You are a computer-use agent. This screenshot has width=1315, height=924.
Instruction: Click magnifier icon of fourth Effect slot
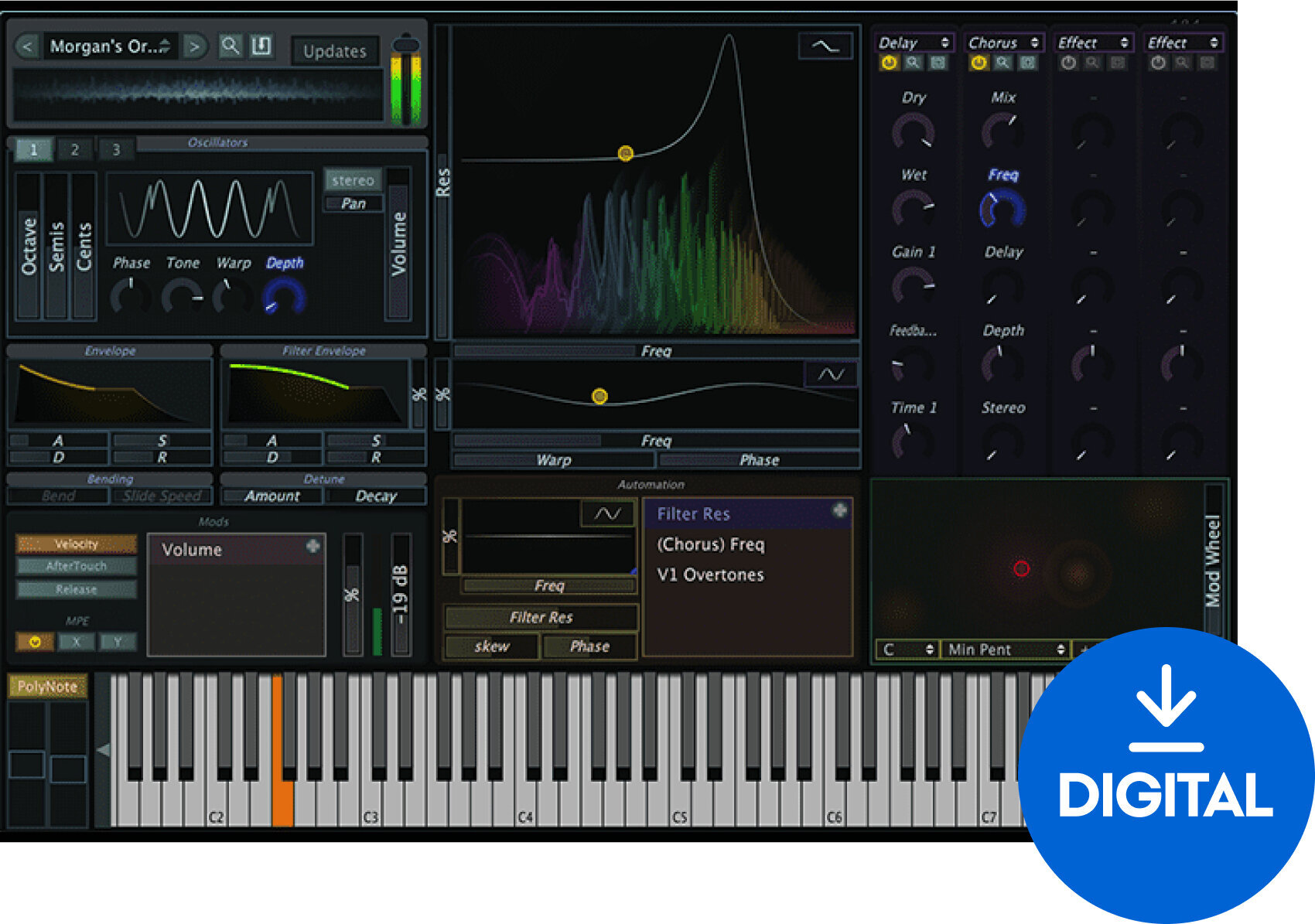[x=1183, y=63]
